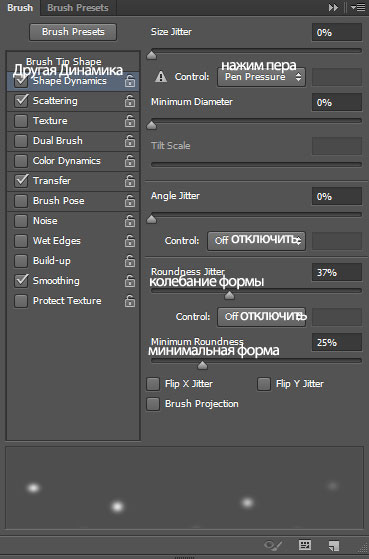
Task: Open the panel flyout menu icon
Action: point(358,7)
